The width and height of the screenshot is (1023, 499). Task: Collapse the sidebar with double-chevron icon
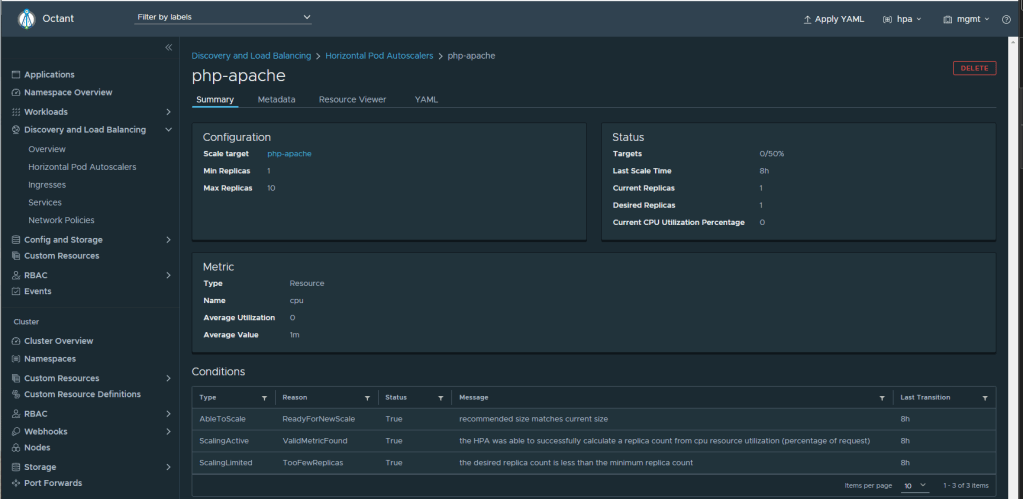(169, 48)
